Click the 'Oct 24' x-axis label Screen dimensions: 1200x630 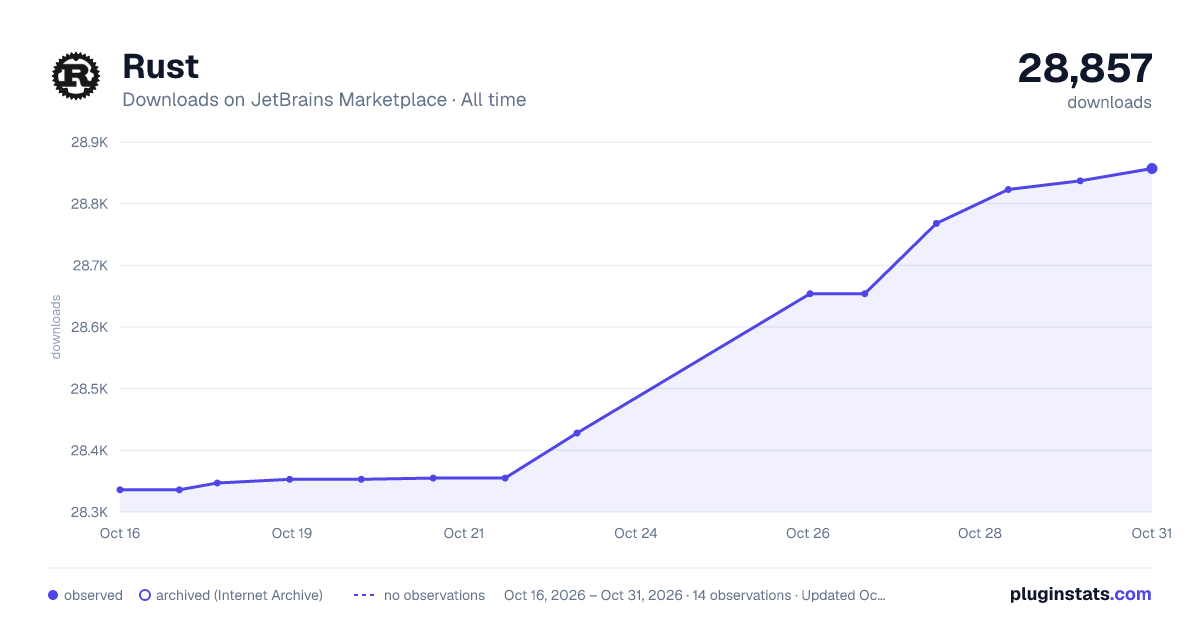point(636,533)
